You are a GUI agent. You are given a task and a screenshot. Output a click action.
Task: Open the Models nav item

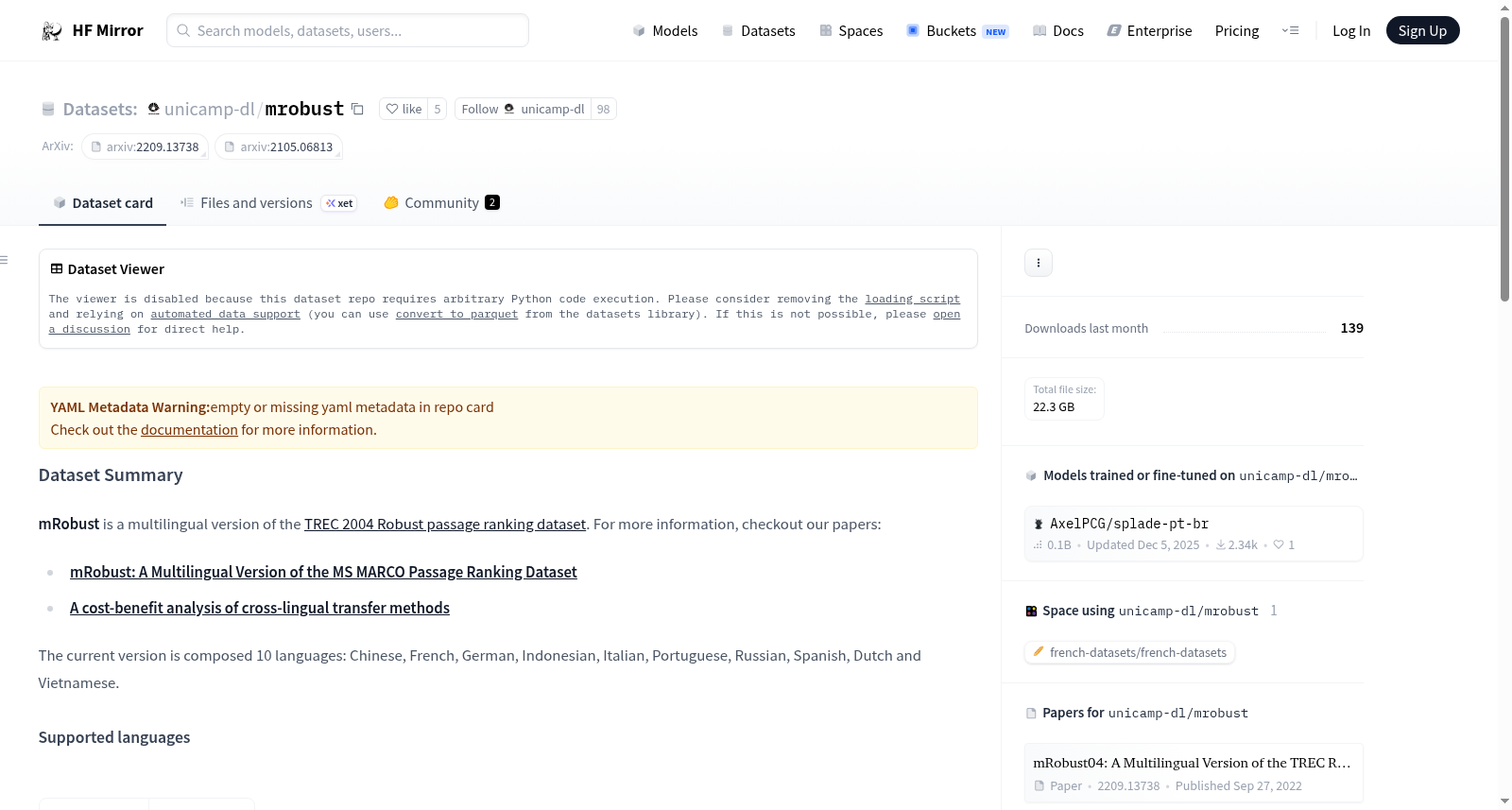pos(665,31)
